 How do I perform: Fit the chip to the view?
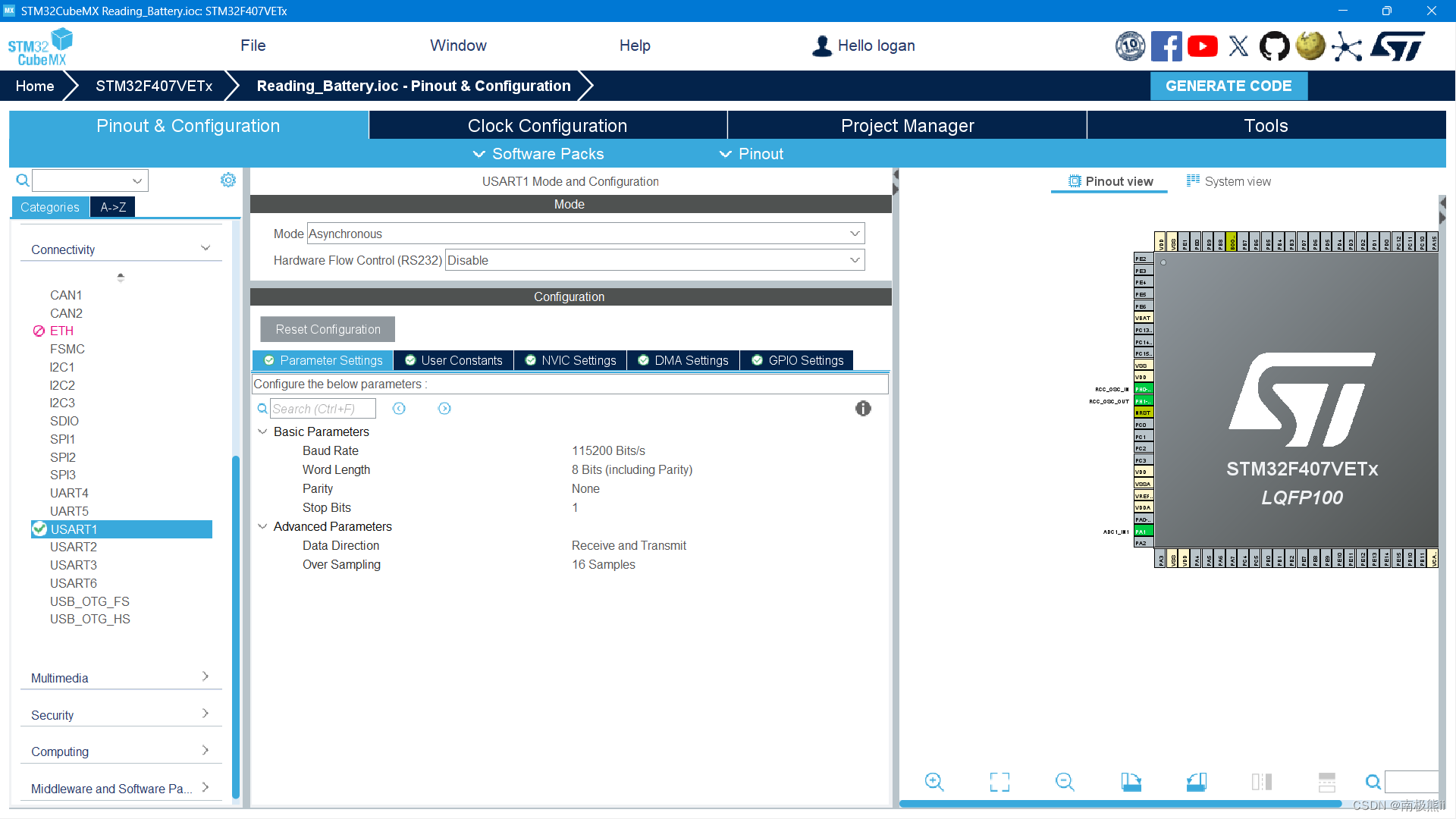coord(999,782)
